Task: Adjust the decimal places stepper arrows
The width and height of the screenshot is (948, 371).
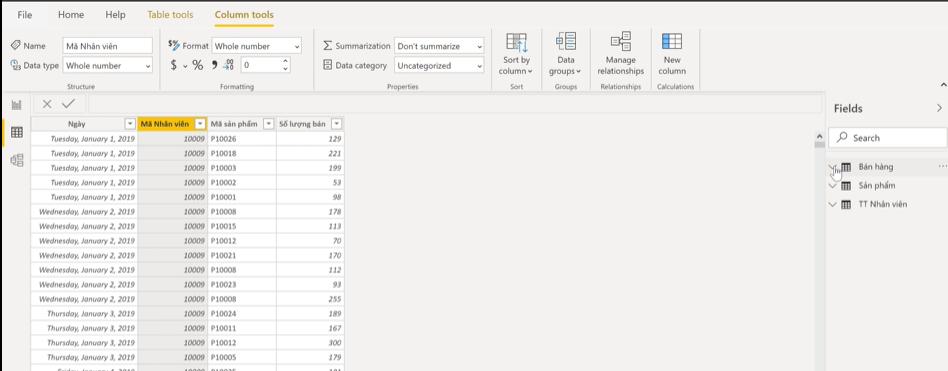Action: (x=285, y=65)
